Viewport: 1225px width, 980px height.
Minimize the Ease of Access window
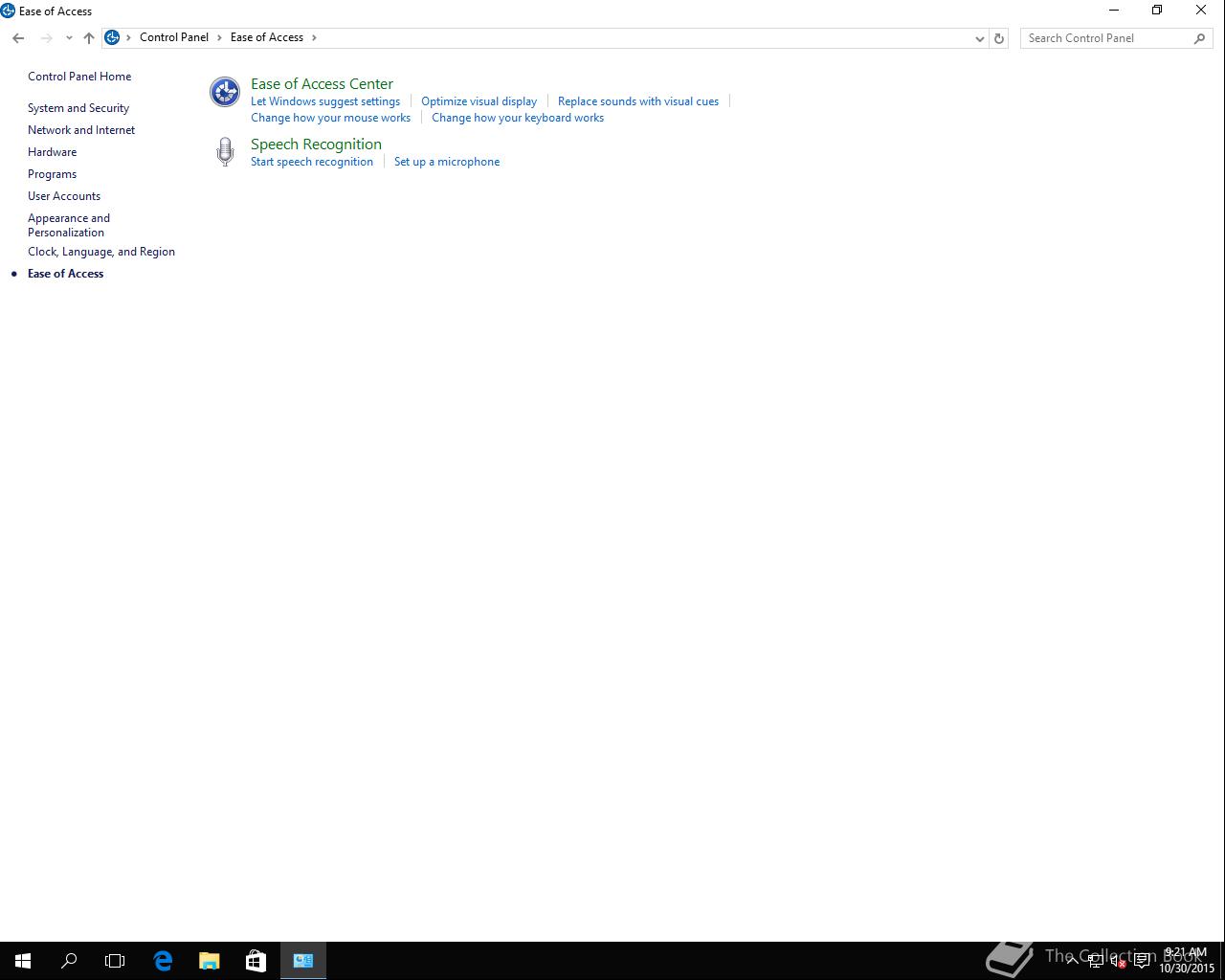tap(1113, 10)
